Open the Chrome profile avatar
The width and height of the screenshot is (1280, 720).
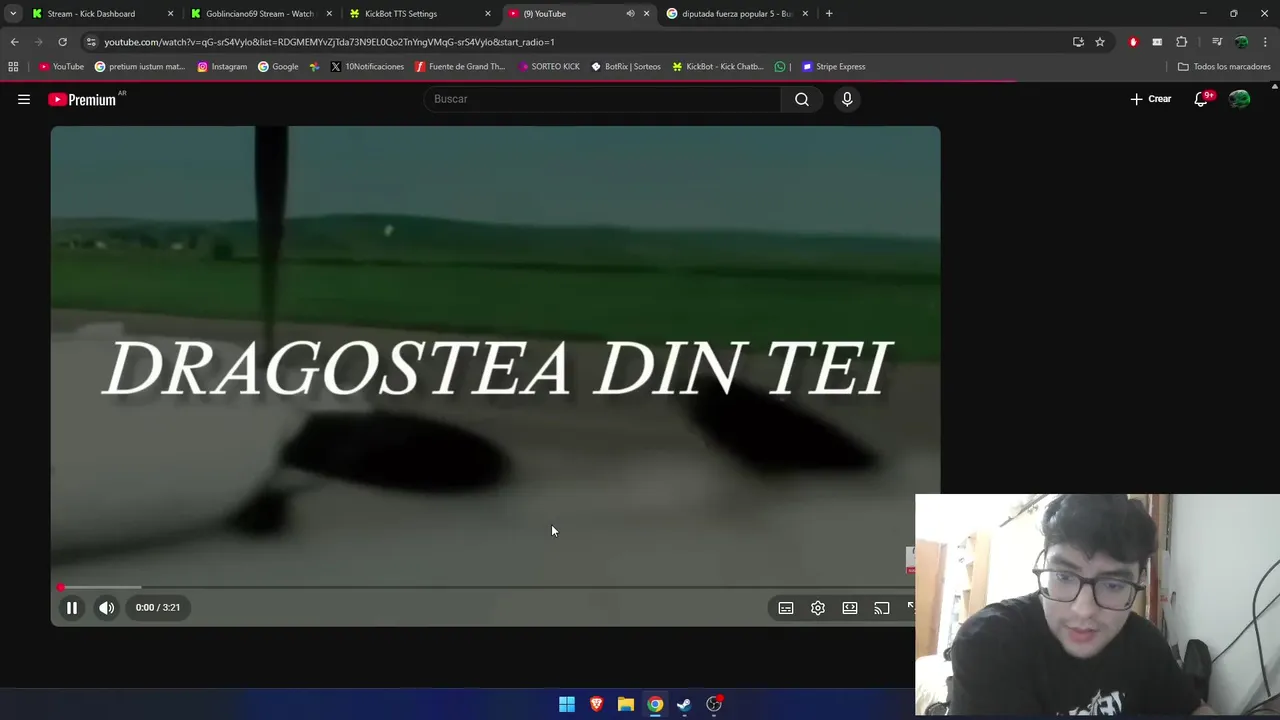click(x=1241, y=42)
